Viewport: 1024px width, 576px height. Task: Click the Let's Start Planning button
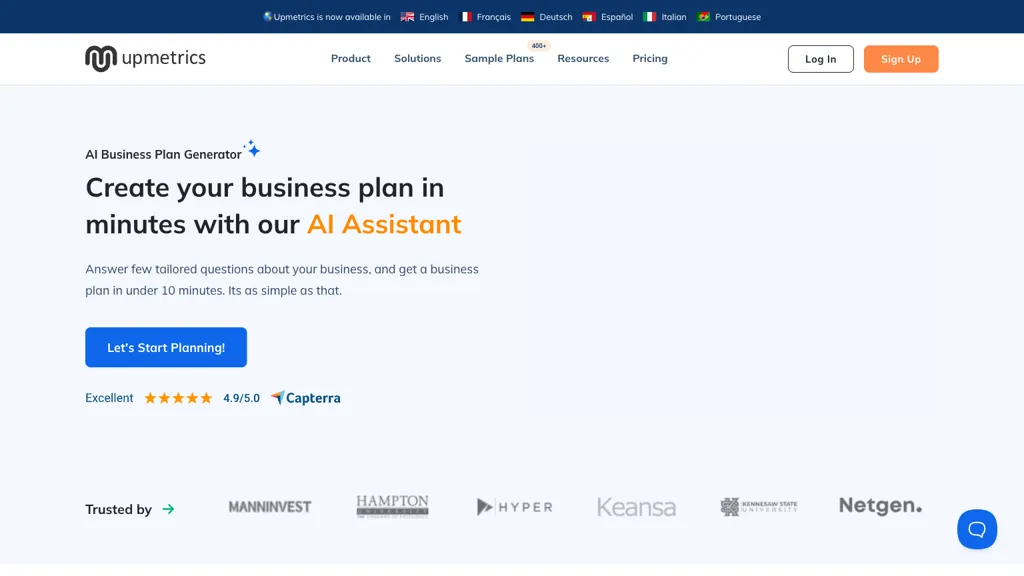click(x=166, y=347)
